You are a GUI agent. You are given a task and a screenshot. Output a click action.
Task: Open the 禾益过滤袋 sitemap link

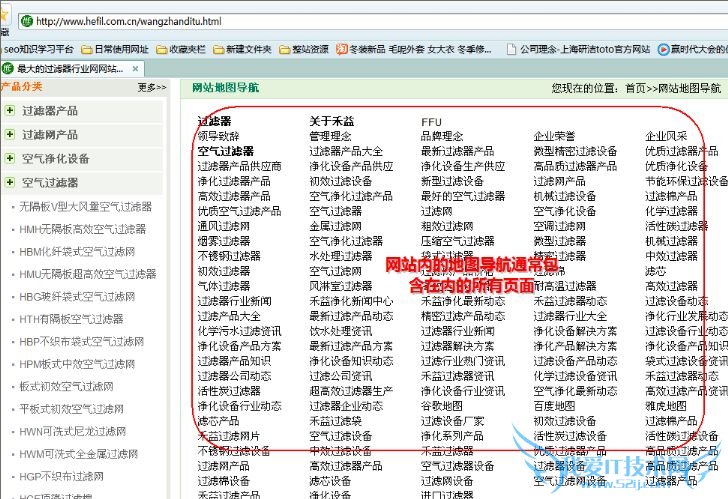click(x=335, y=421)
